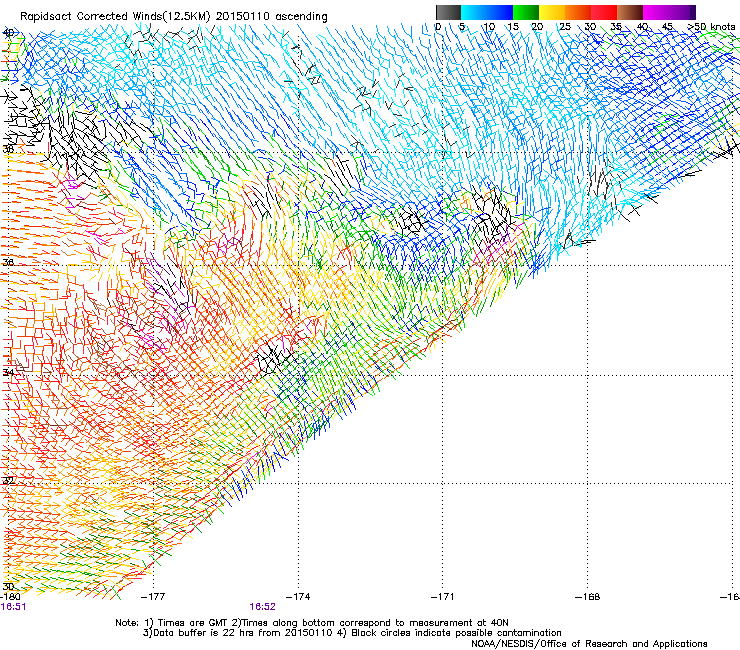Click the date label '20150110 ascending'
This screenshot has height=650, width=740.
272,16
